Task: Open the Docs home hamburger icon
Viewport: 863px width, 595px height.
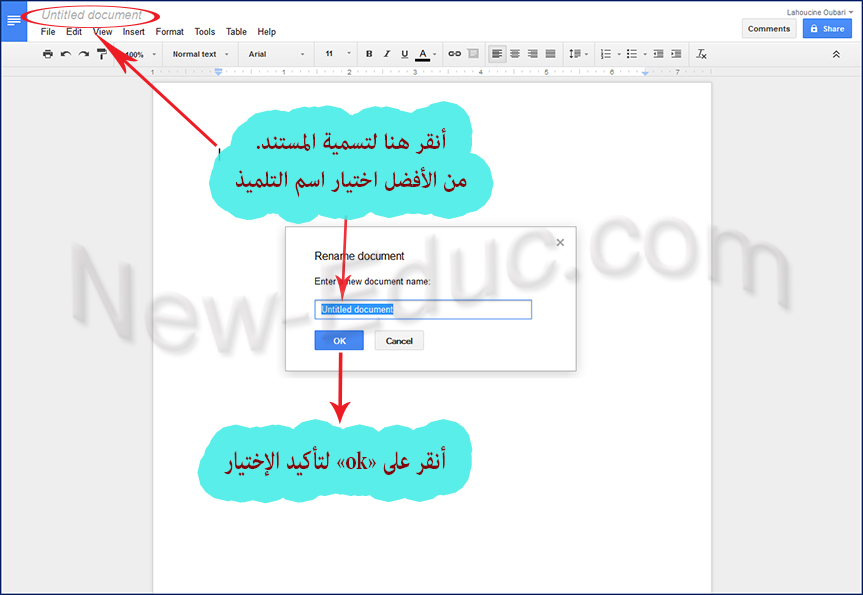Action: click(x=14, y=21)
